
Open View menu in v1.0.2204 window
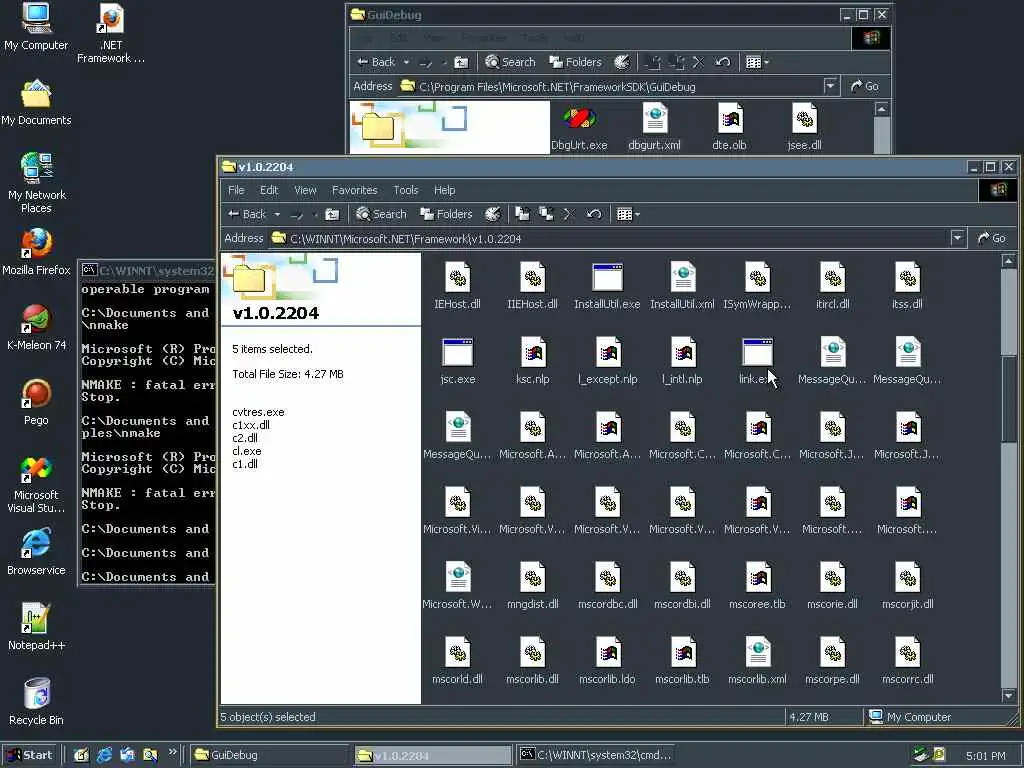point(305,190)
